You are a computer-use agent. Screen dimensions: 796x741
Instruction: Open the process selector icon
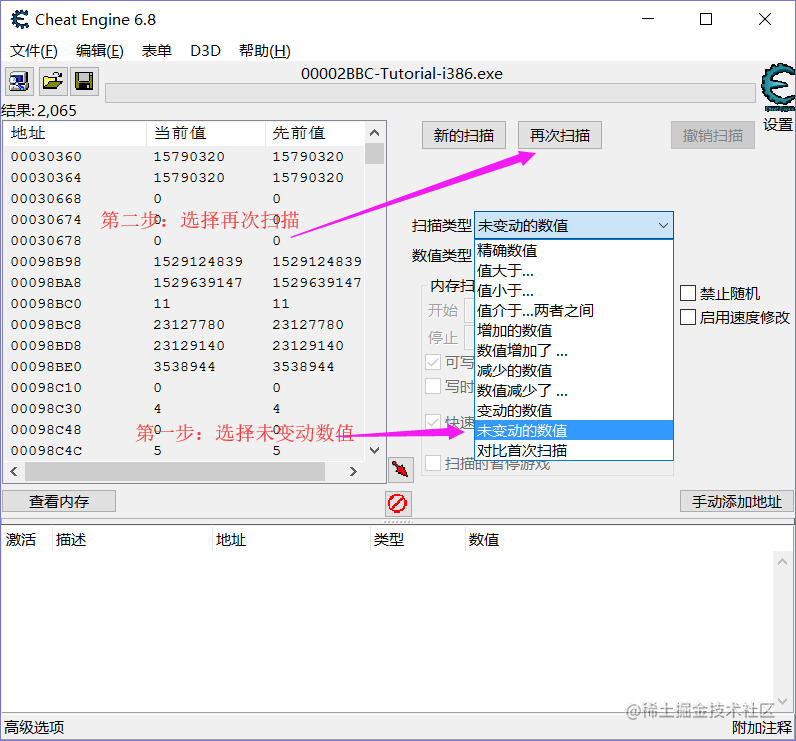click(x=19, y=81)
